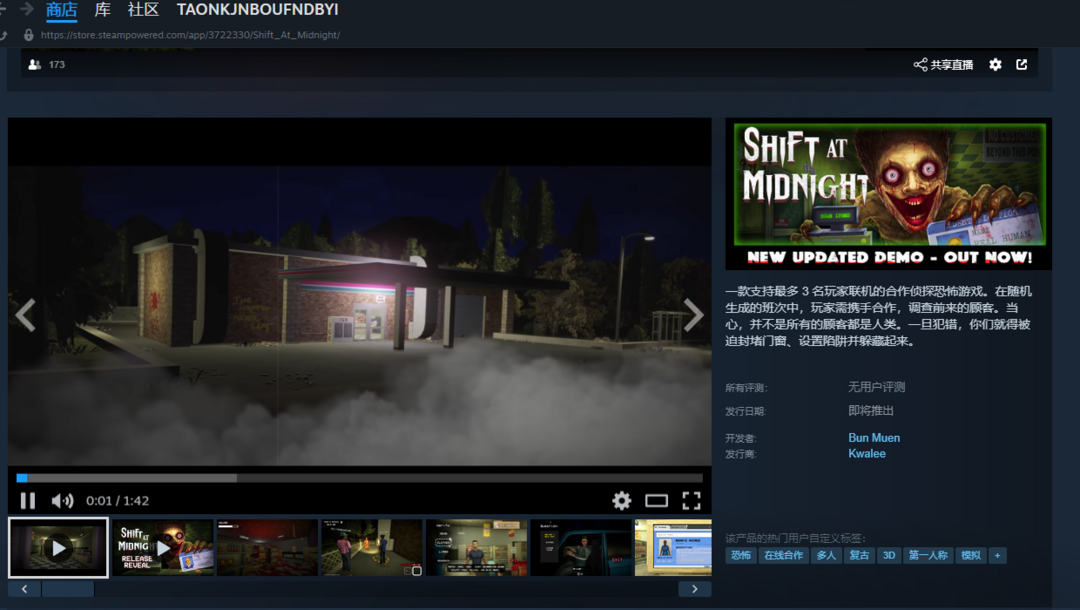Click the 多人 multiplayer tag
Image resolution: width=1080 pixels, height=610 pixels.
point(826,556)
